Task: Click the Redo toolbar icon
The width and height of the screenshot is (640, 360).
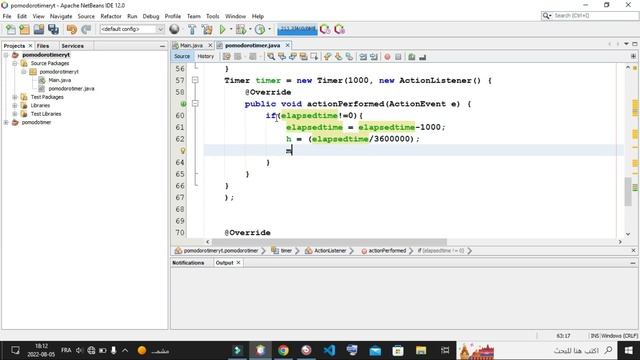Action: coord(86,29)
